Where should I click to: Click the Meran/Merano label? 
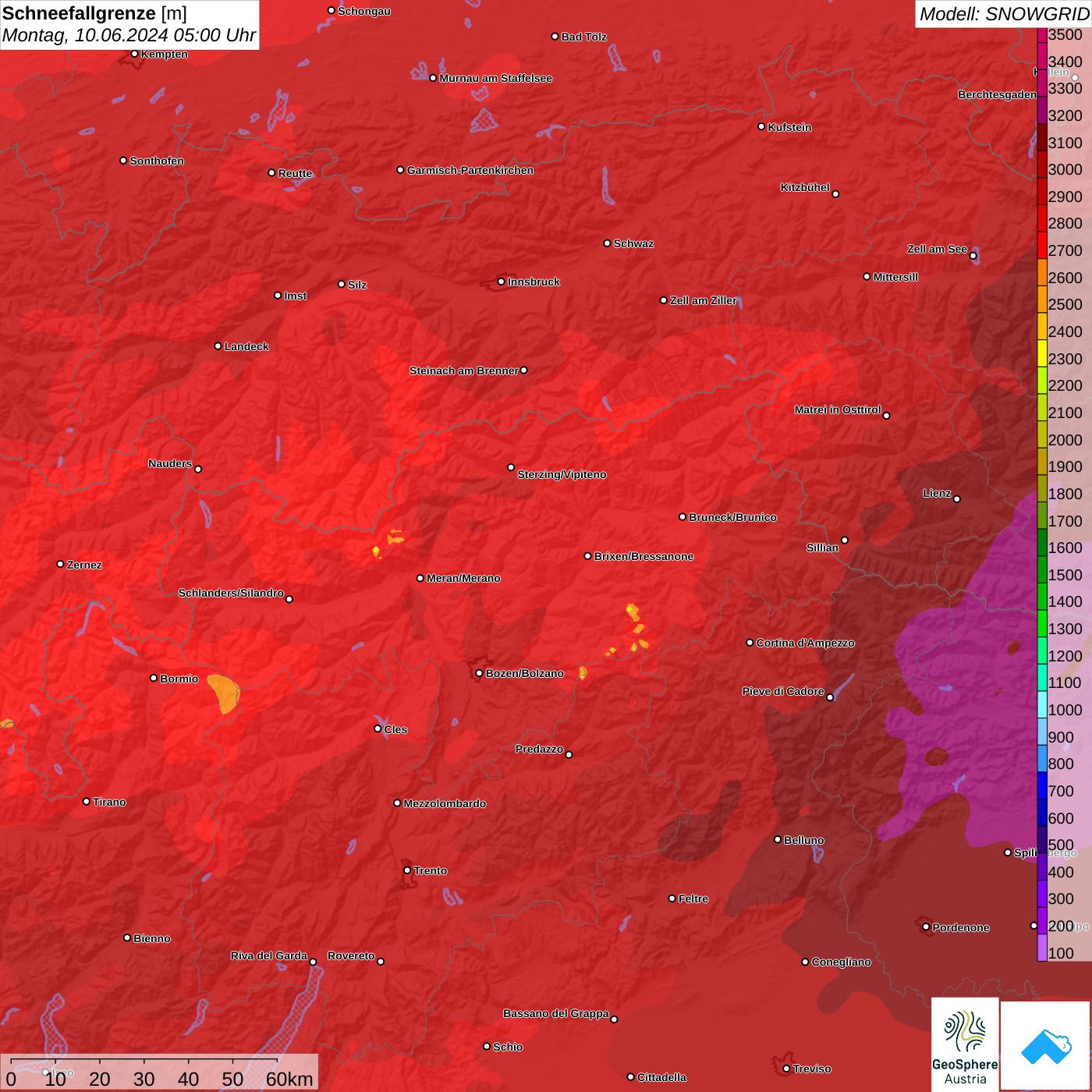[x=464, y=578]
